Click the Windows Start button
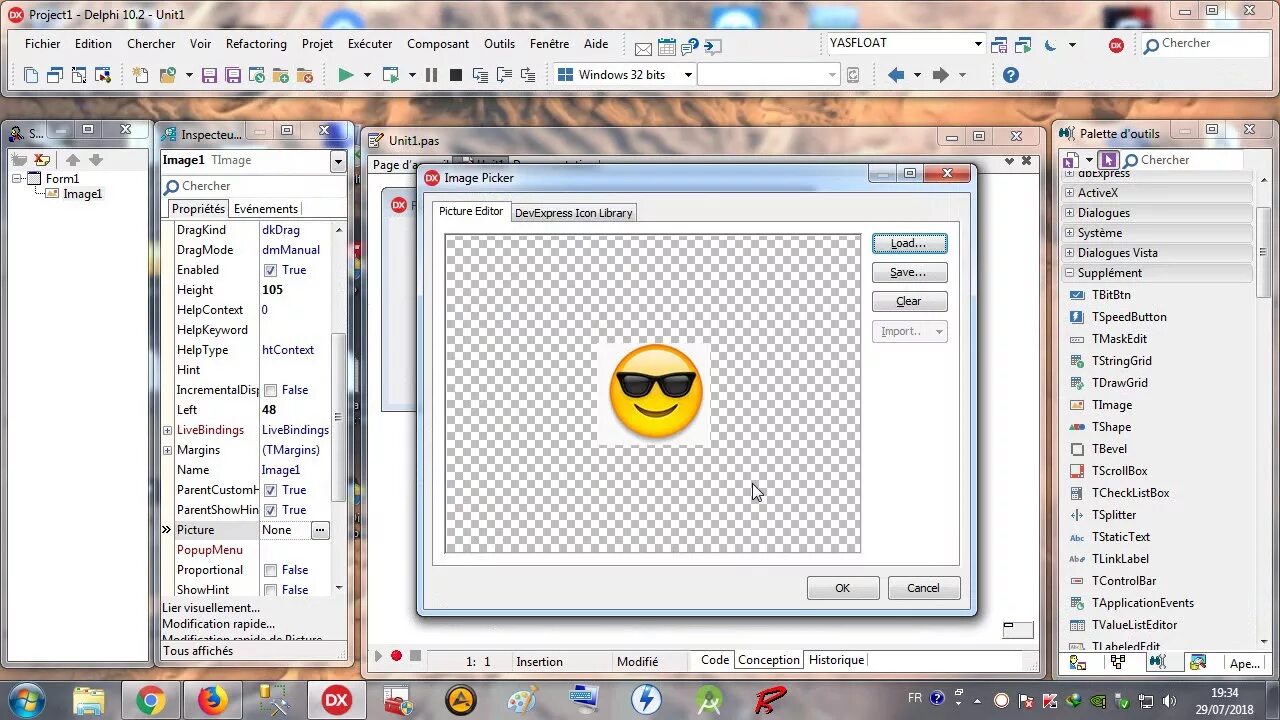The image size is (1280, 720). tap(24, 700)
